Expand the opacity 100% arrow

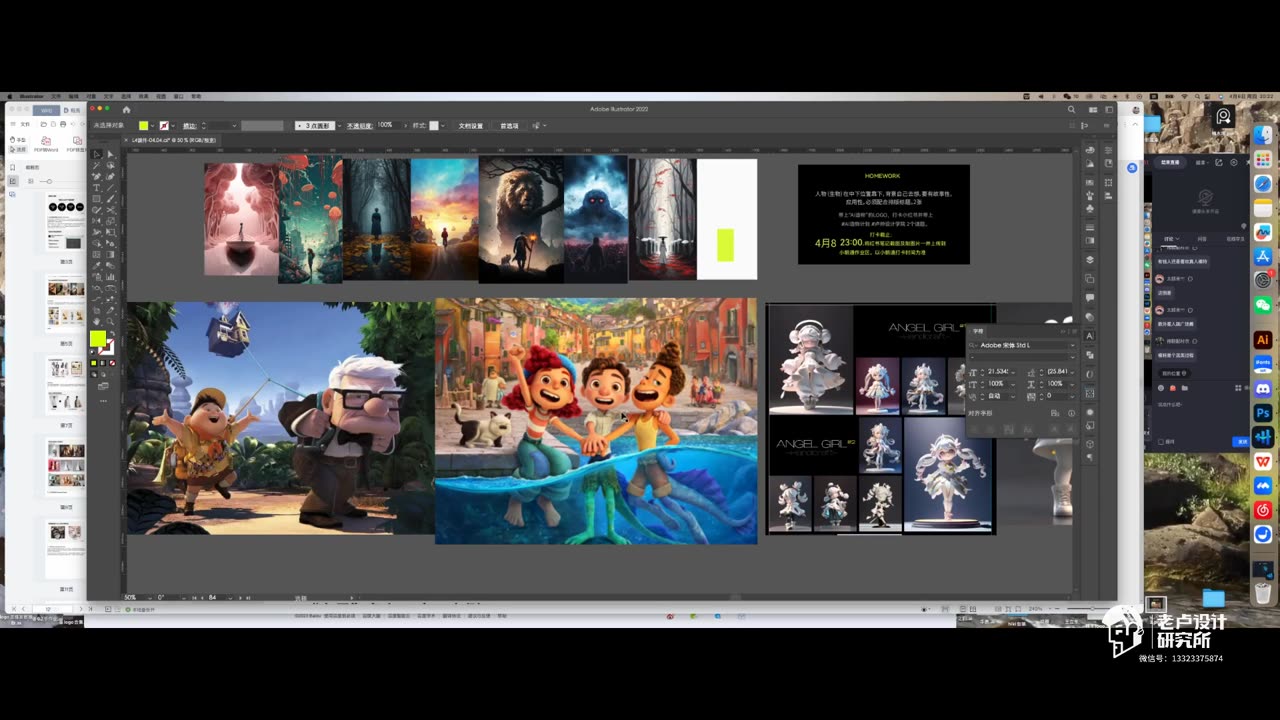tap(403, 126)
